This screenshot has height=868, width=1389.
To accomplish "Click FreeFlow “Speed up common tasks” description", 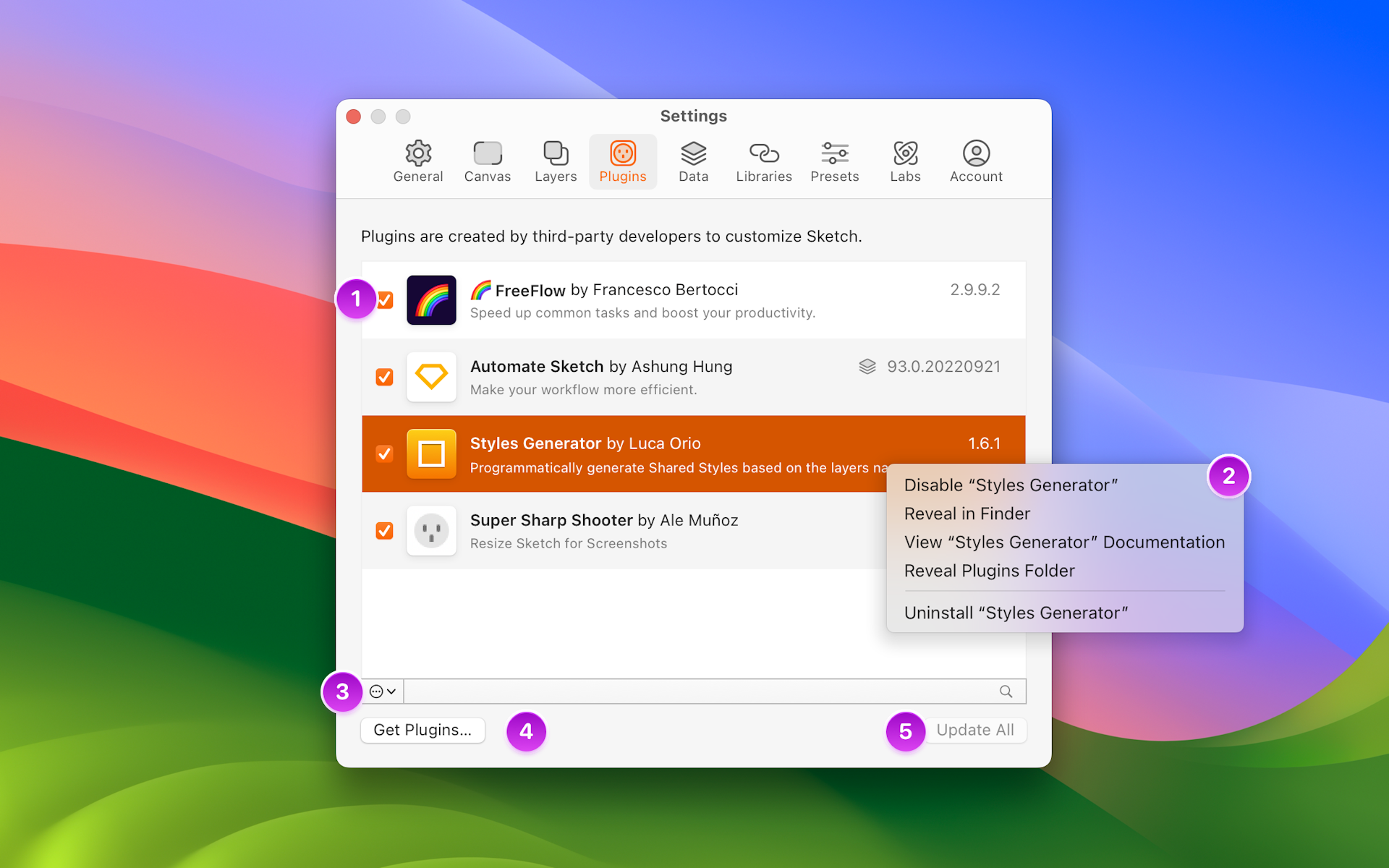I will 642,313.
